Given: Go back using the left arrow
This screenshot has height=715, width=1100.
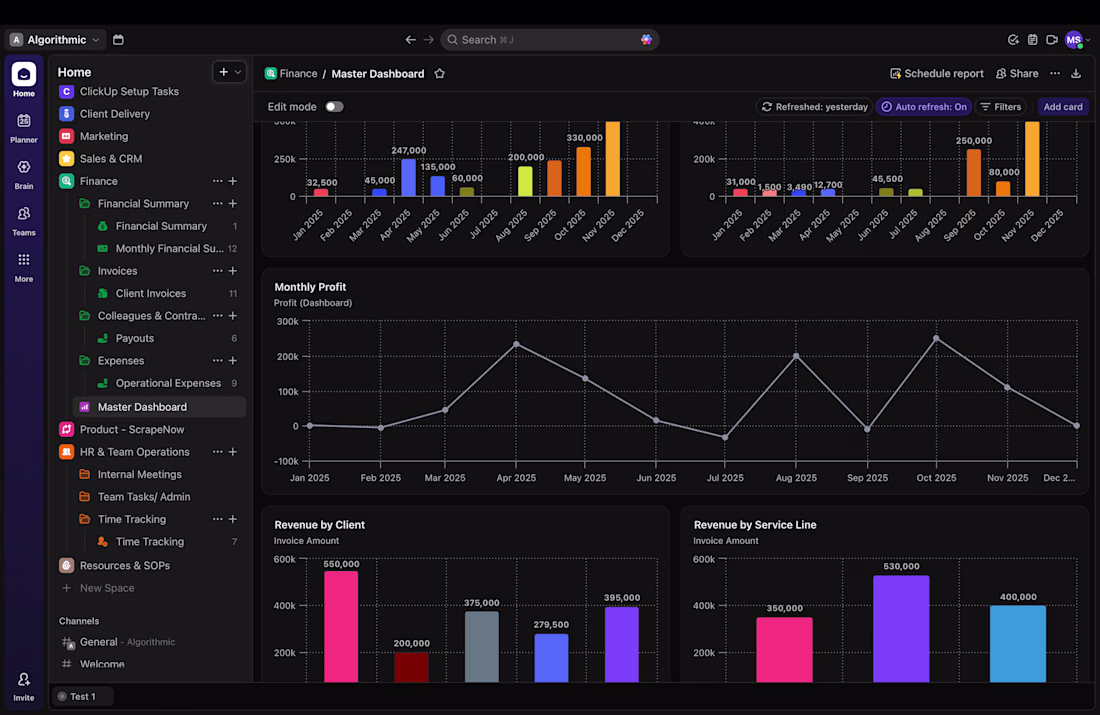Looking at the screenshot, I should coord(410,40).
